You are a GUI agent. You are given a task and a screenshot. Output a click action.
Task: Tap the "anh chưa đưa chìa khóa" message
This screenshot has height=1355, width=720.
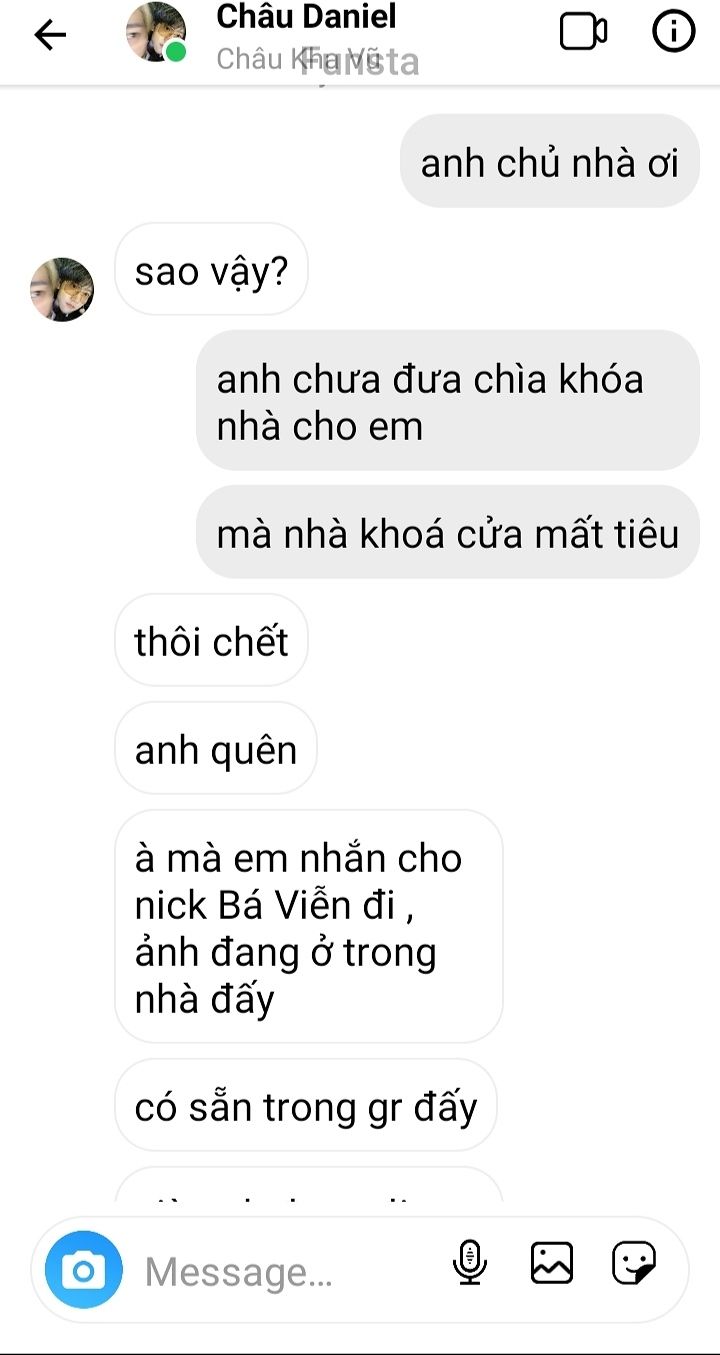pos(447,401)
